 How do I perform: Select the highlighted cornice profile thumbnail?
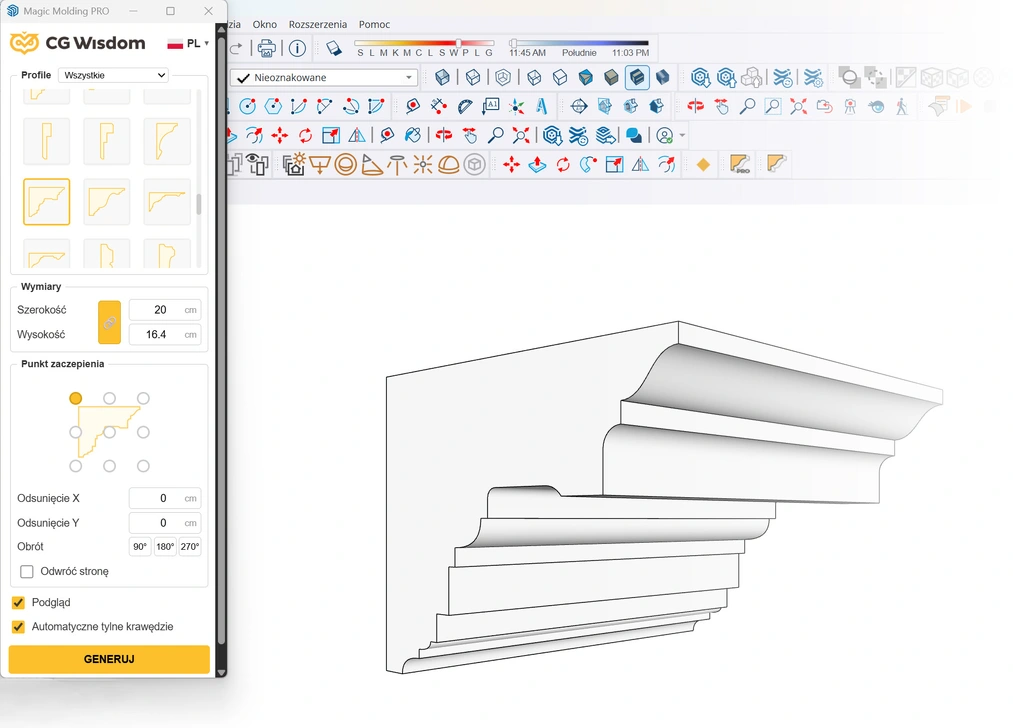[x=47, y=202]
